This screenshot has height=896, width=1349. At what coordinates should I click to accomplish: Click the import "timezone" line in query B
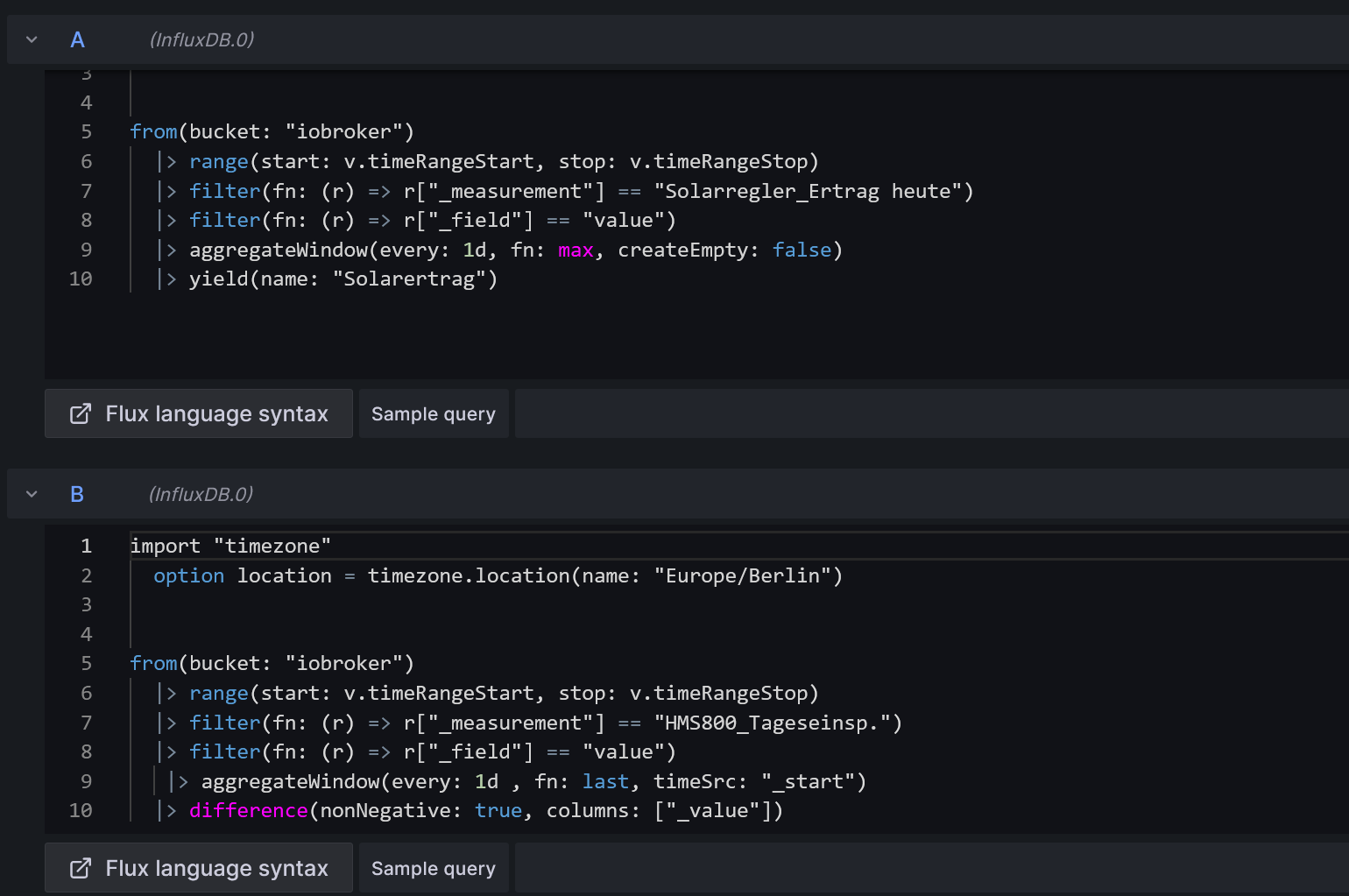(x=230, y=546)
